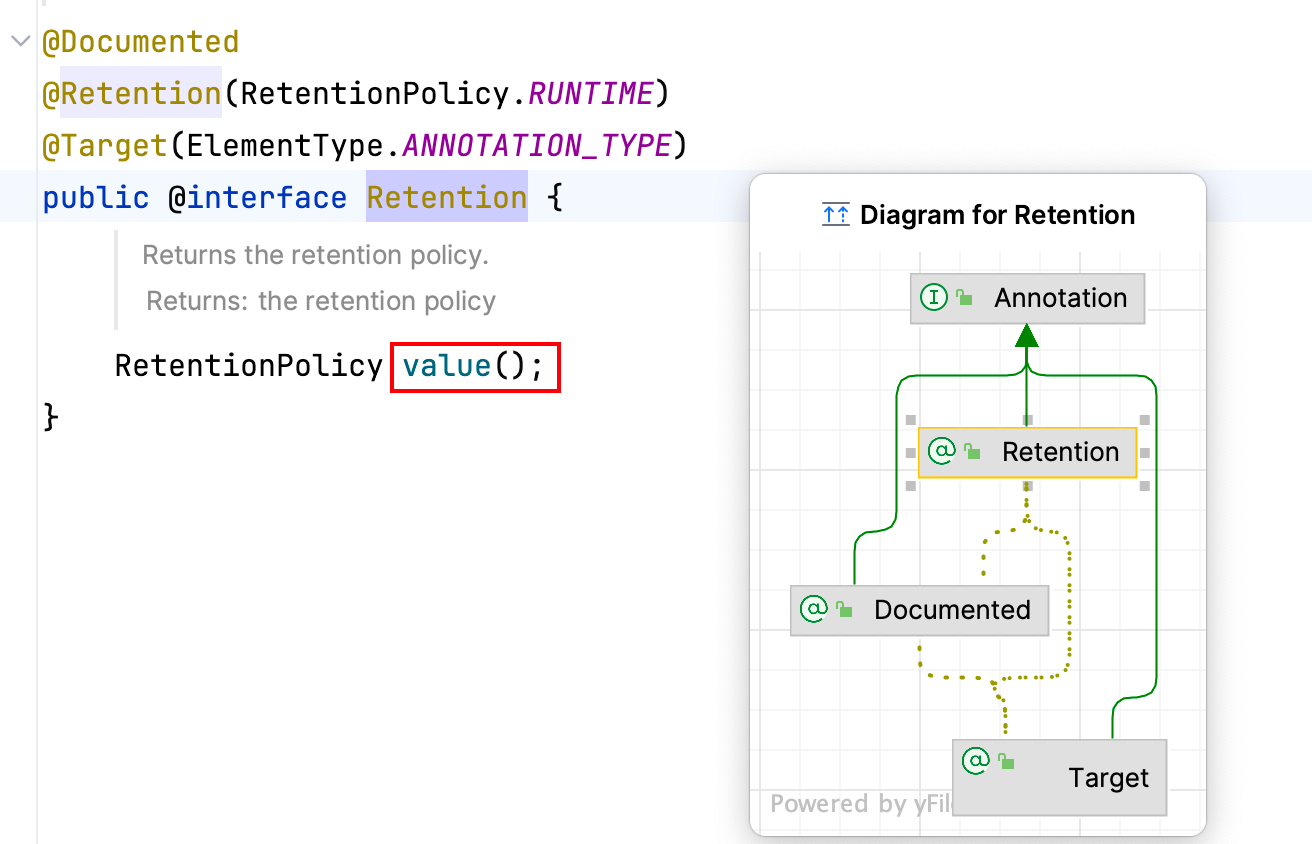The height and width of the screenshot is (844, 1312).
Task: Click the interface icon on Annotation node
Action: tap(934, 297)
